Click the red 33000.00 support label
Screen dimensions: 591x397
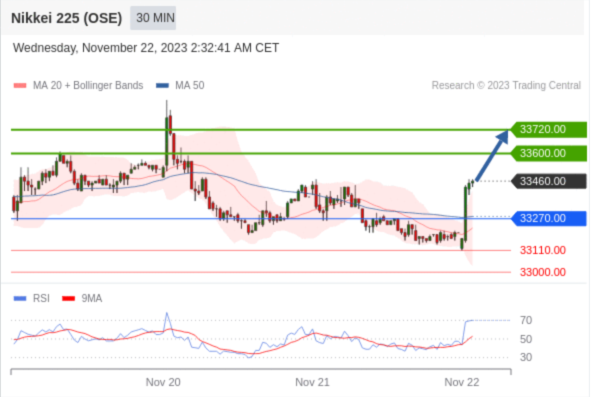[x=543, y=272]
